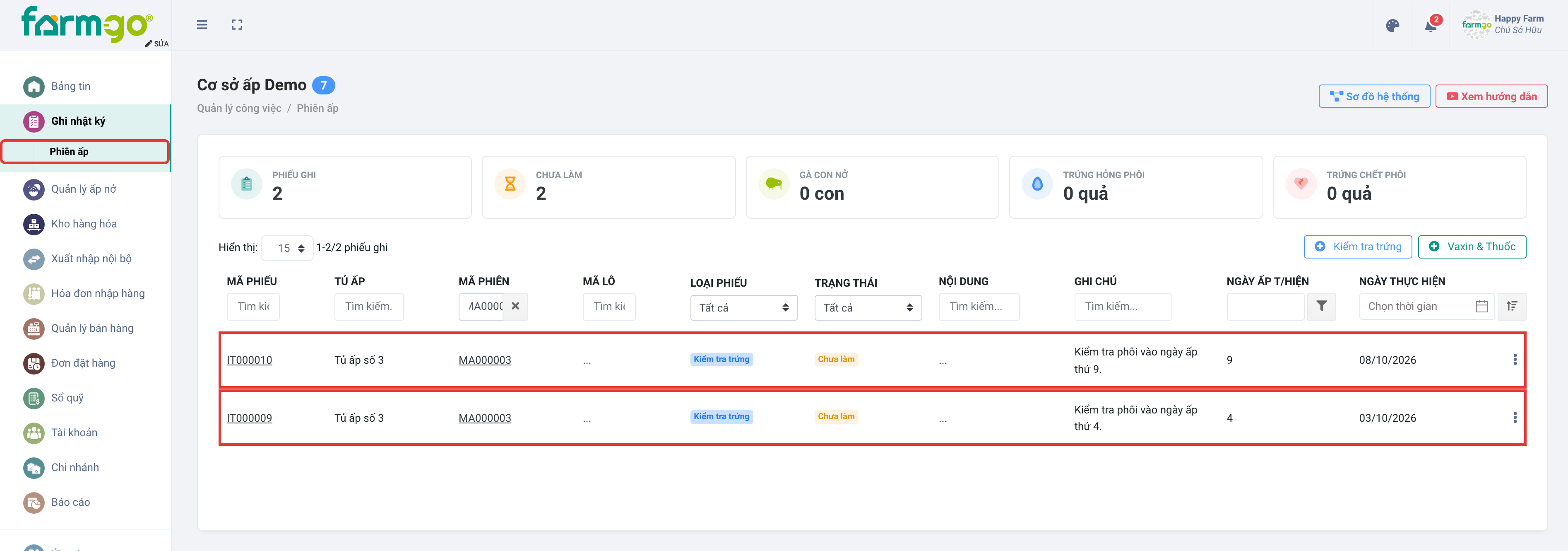This screenshot has width=1568, height=551.
Task: Open Phiên ấp submenu item
Action: (x=84, y=151)
